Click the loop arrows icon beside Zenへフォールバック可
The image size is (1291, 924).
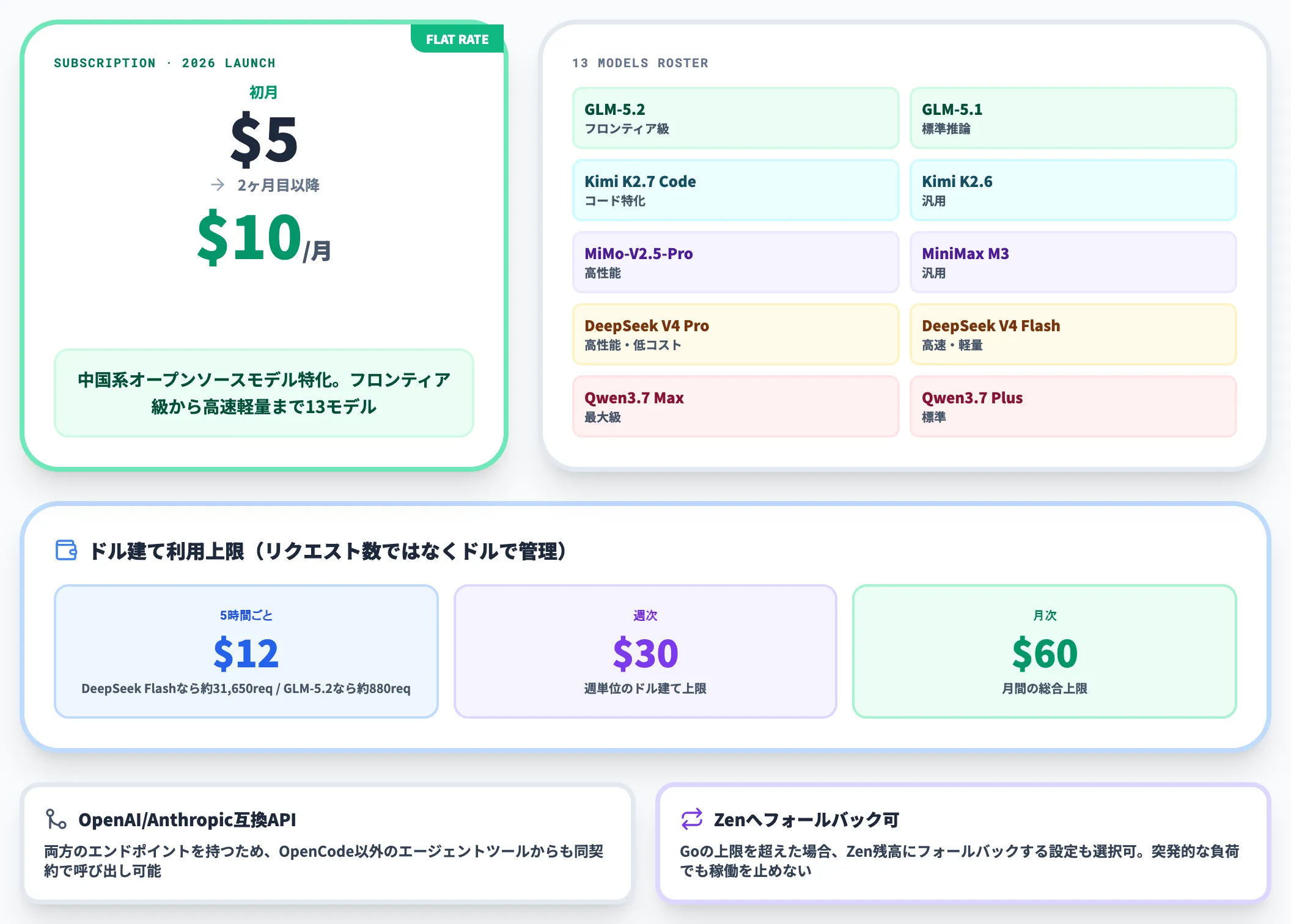691,819
